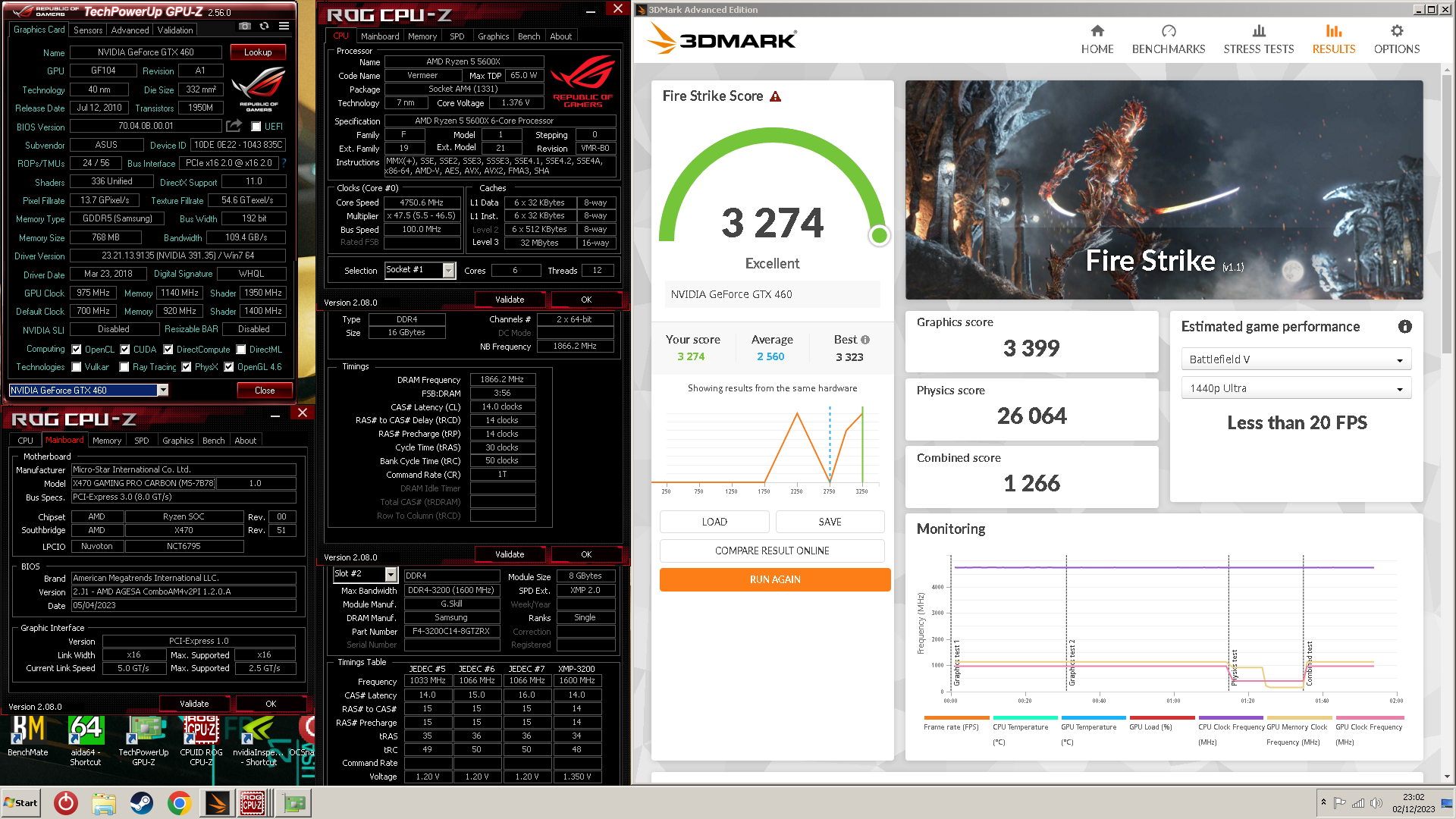Screen dimensions: 1456x819
Task: Open the Battlefield V game dropdown
Action: click(x=1296, y=359)
